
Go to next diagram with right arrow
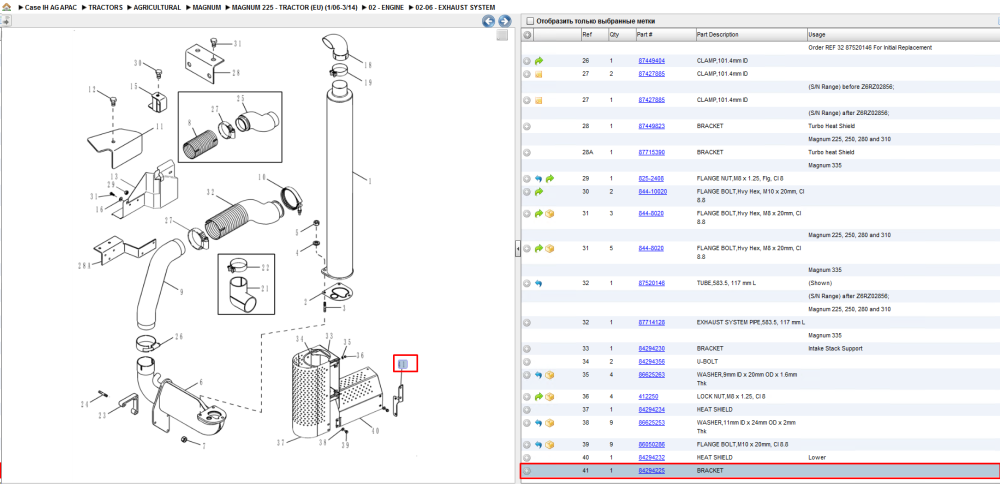pos(504,22)
